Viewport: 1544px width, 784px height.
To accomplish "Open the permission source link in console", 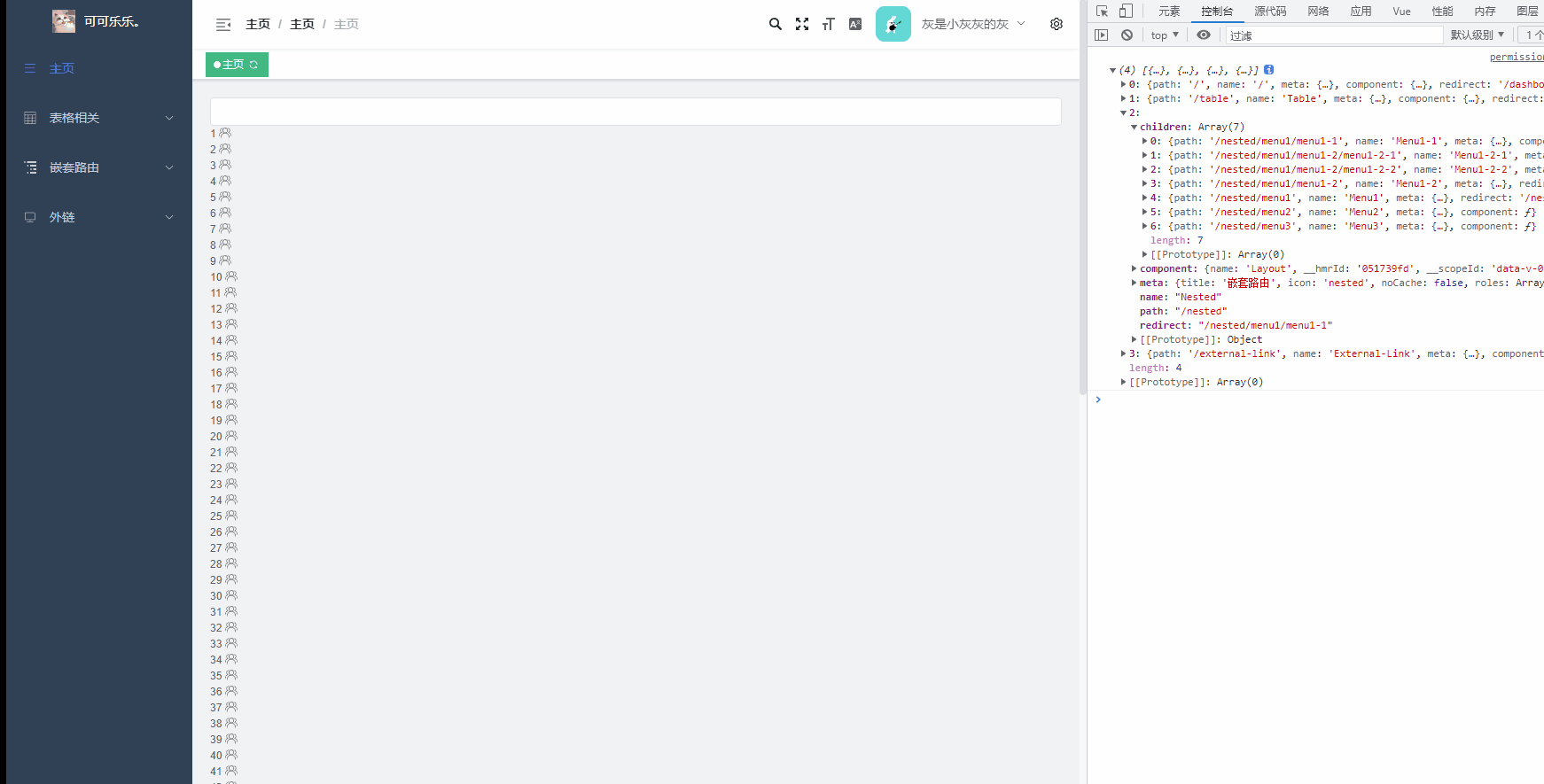I will click(x=1517, y=57).
